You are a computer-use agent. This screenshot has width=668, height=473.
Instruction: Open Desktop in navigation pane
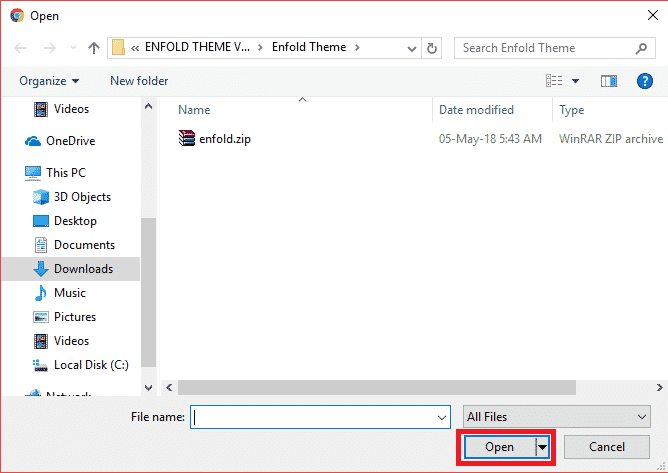click(75, 221)
